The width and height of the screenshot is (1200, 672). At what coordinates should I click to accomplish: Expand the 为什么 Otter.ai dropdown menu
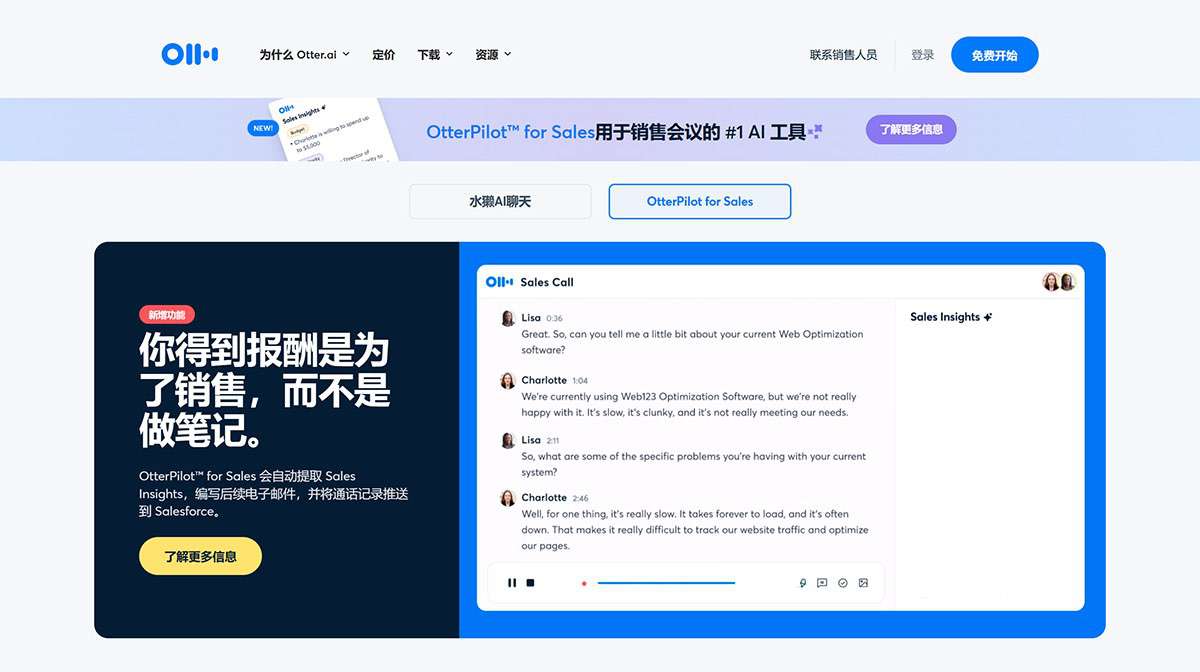point(304,55)
